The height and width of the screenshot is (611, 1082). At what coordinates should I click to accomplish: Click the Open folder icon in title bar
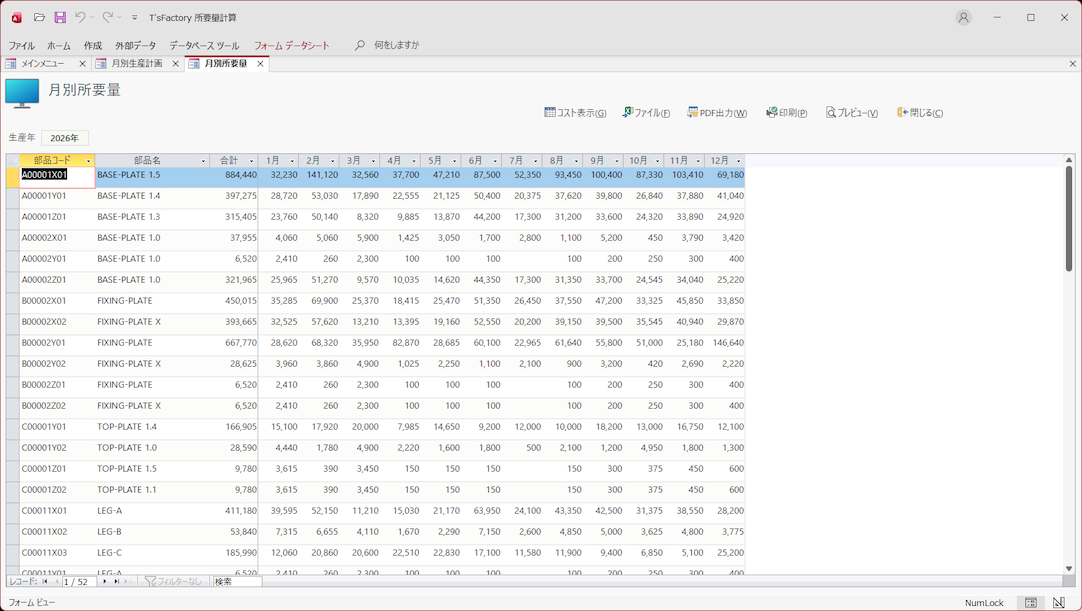[x=39, y=17]
